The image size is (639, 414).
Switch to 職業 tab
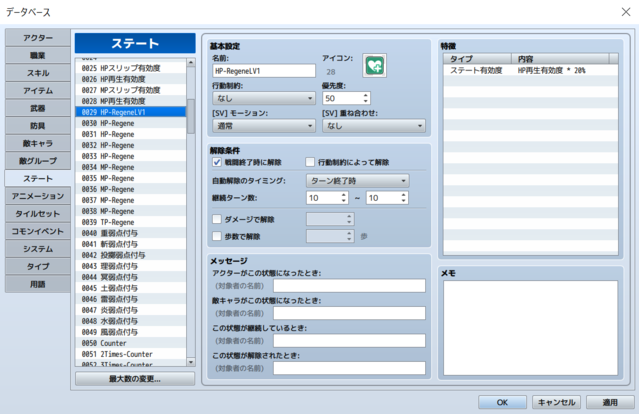pyautogui.click(x=37, y=55)
